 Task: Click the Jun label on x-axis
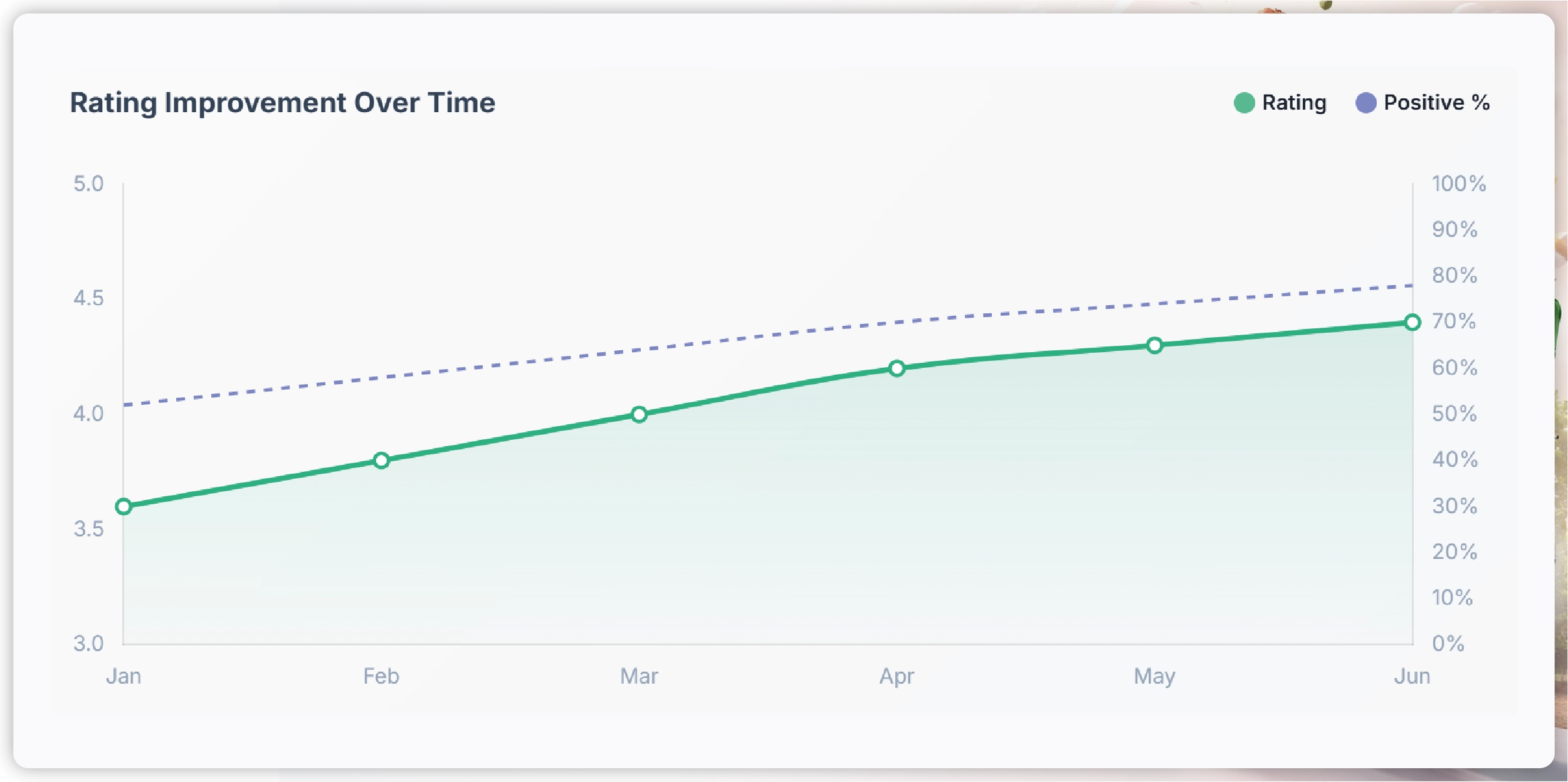(1412, 676)
